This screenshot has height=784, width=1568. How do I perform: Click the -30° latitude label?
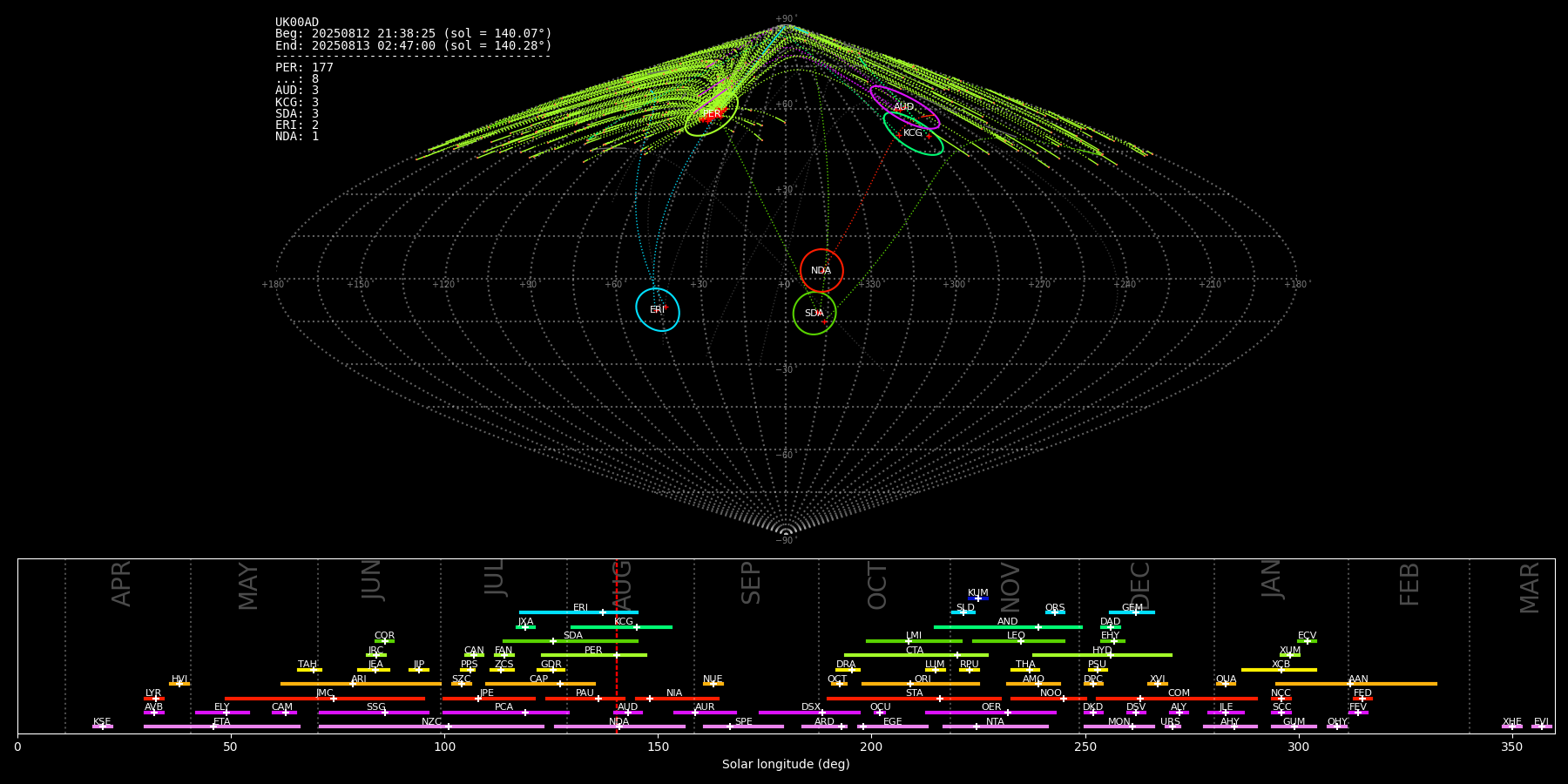pyautogui.click(x=786, y=370)
